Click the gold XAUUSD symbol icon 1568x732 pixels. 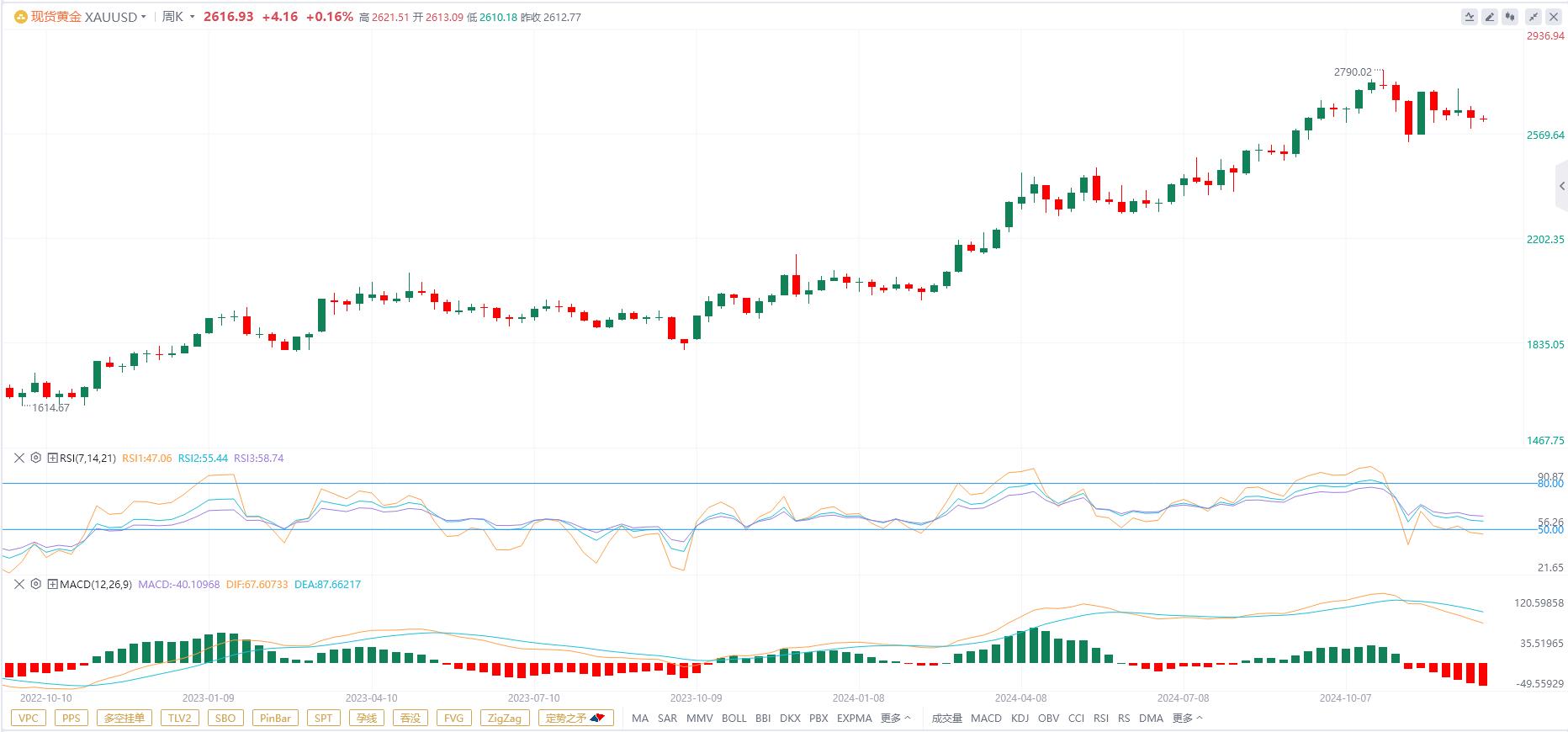(x=20, y=17)
